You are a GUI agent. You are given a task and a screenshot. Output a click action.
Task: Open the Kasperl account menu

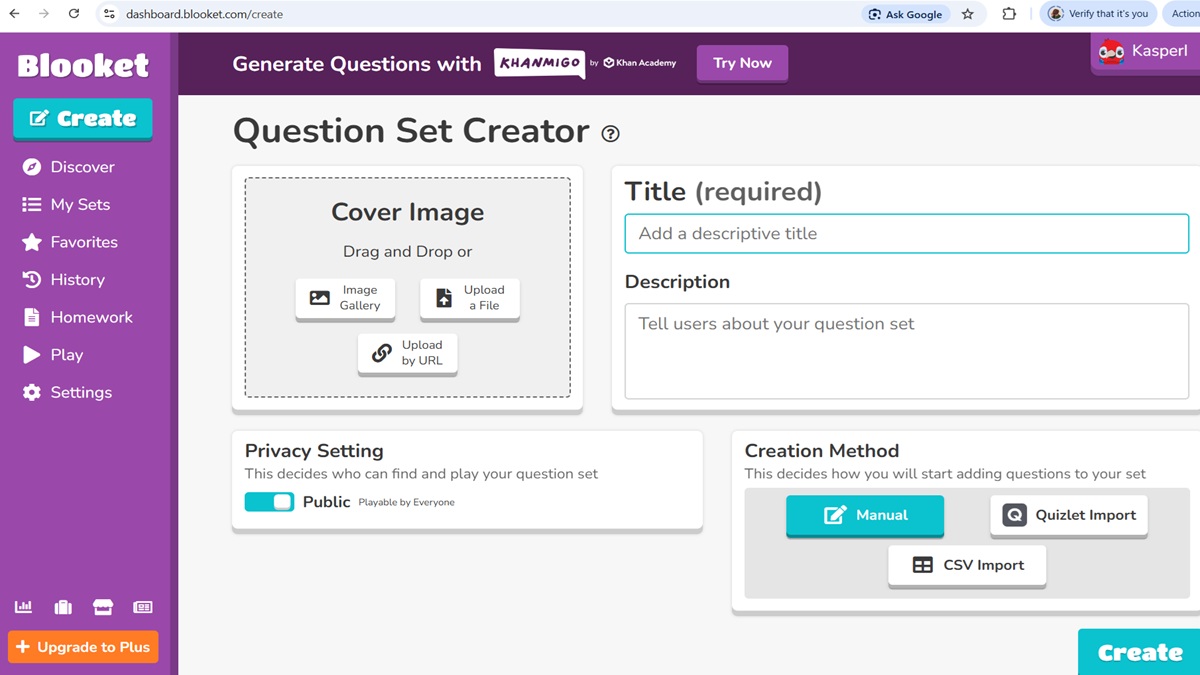[1145, 51]
